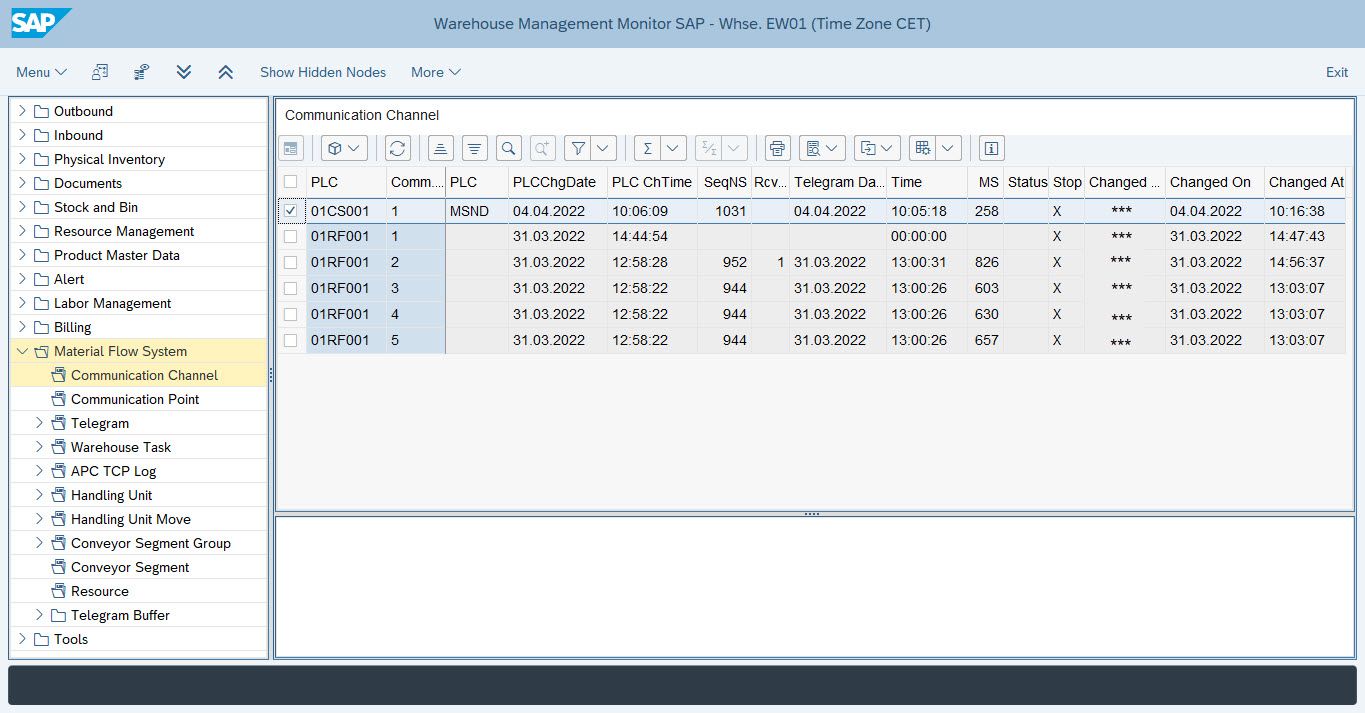
Task: Select Handling Unit Move node
Action: point(131,519)
